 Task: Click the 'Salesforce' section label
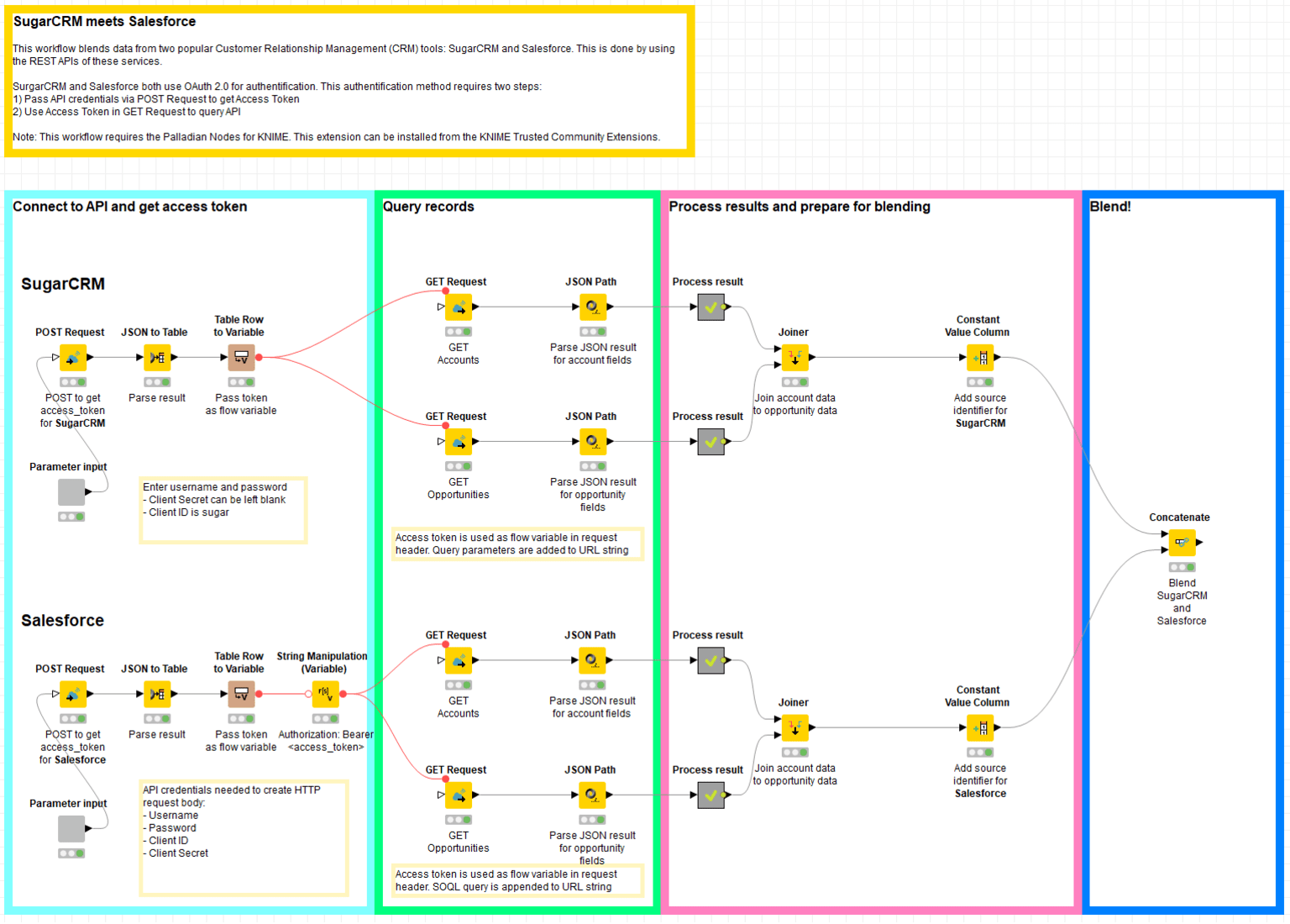[63, 621]
